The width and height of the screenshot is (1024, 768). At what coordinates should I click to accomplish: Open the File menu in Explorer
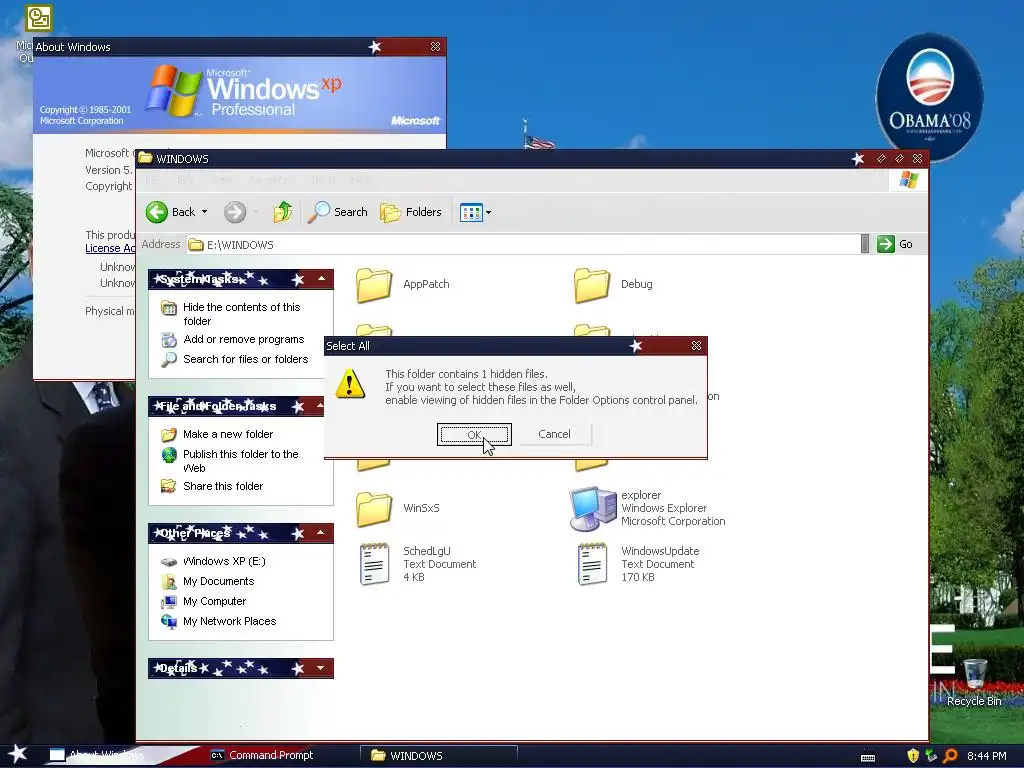click(153, 180)
